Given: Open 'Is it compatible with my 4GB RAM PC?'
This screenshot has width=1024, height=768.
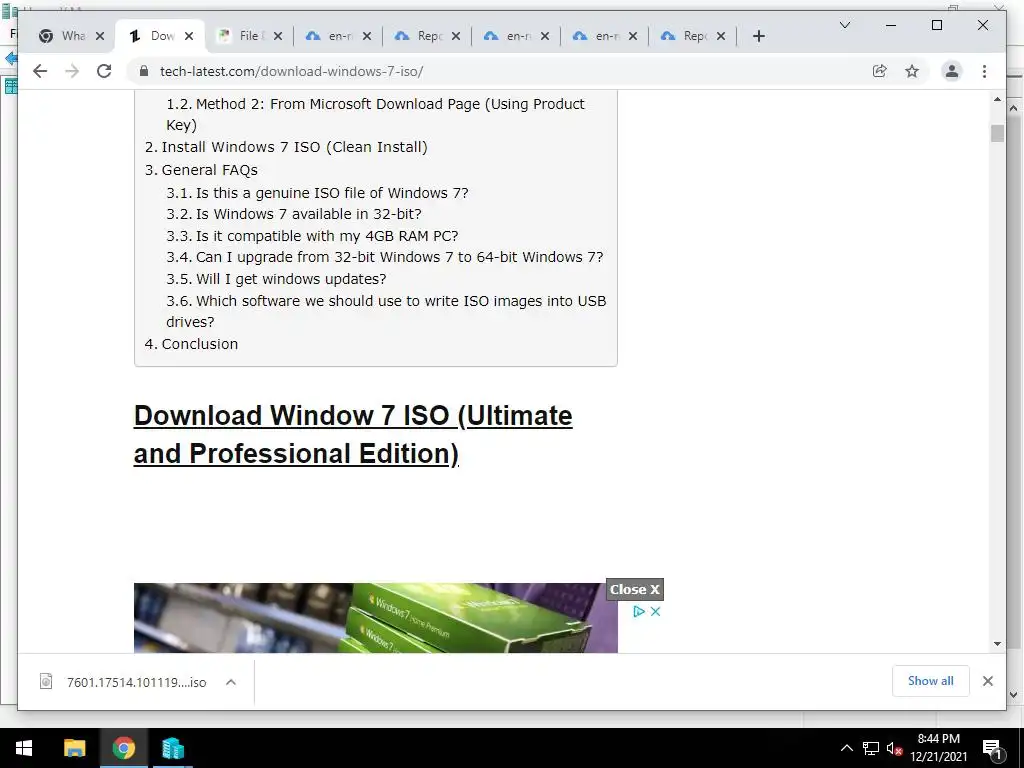Looking at the screenshot, I should (x=312, y=236).
